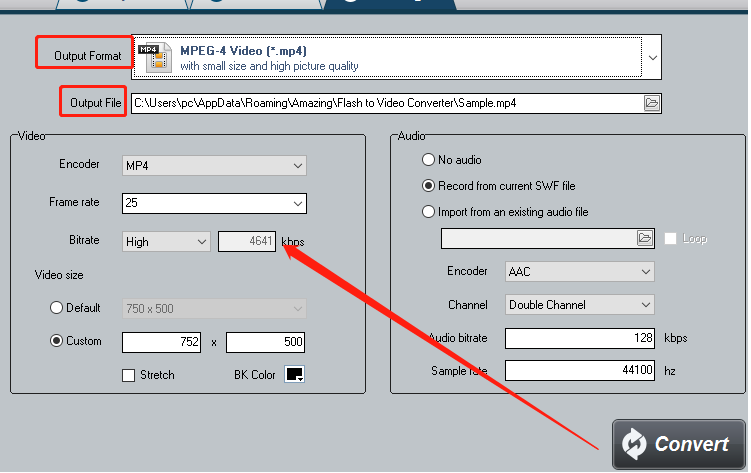The width and height of the screenshot is (751, 473).
Task: Click the Output Format label
Action: pyautogui.click(x=88, y=56)
